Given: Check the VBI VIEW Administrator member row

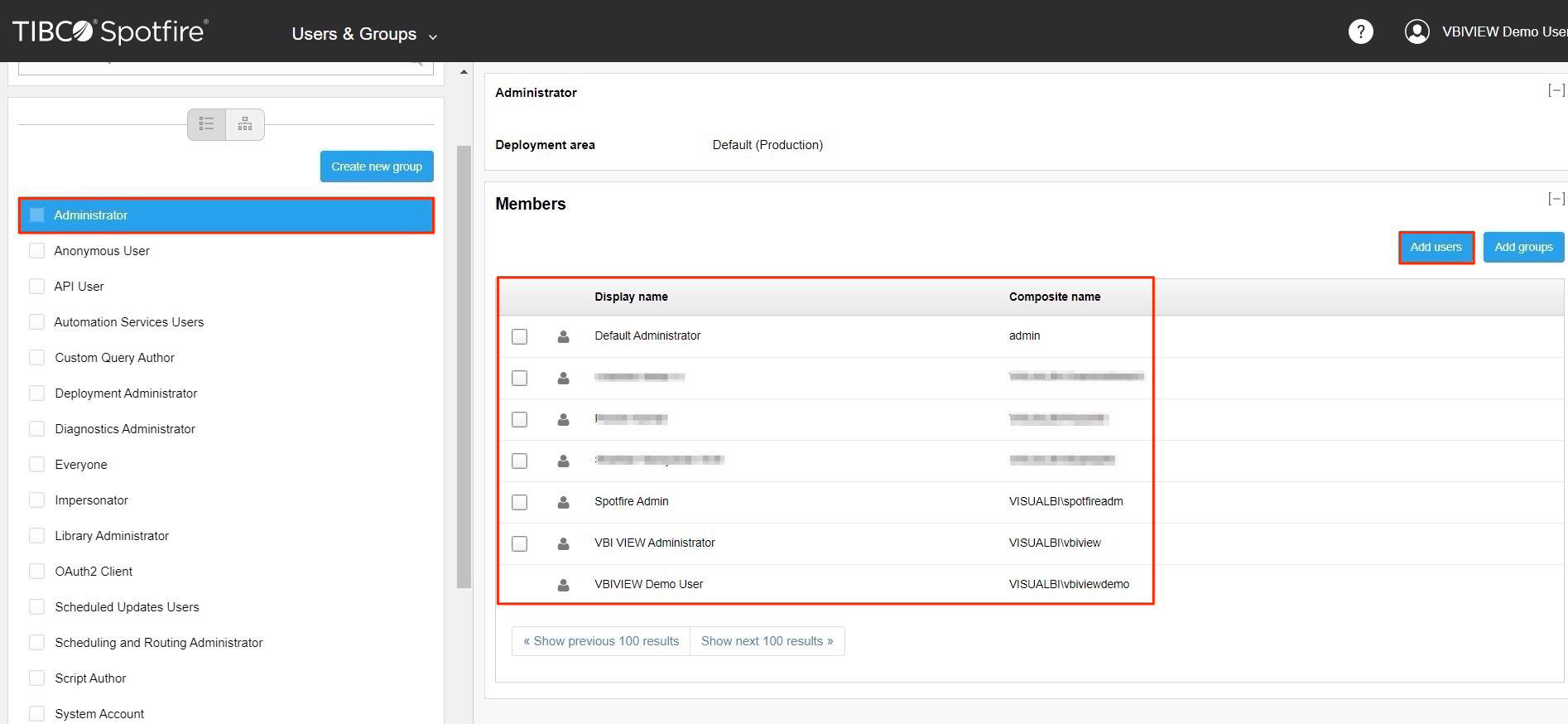Looking at the screenshot, I should 519,543.
